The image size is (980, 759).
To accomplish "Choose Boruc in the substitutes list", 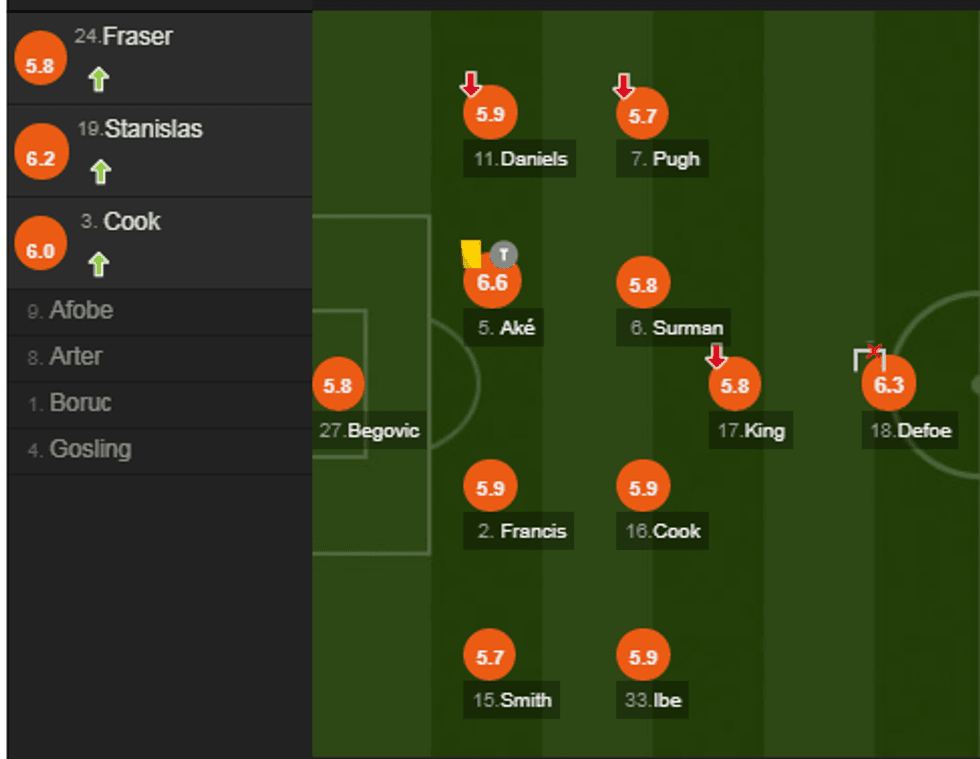I will pyautogui.click(x=80, y=403).
